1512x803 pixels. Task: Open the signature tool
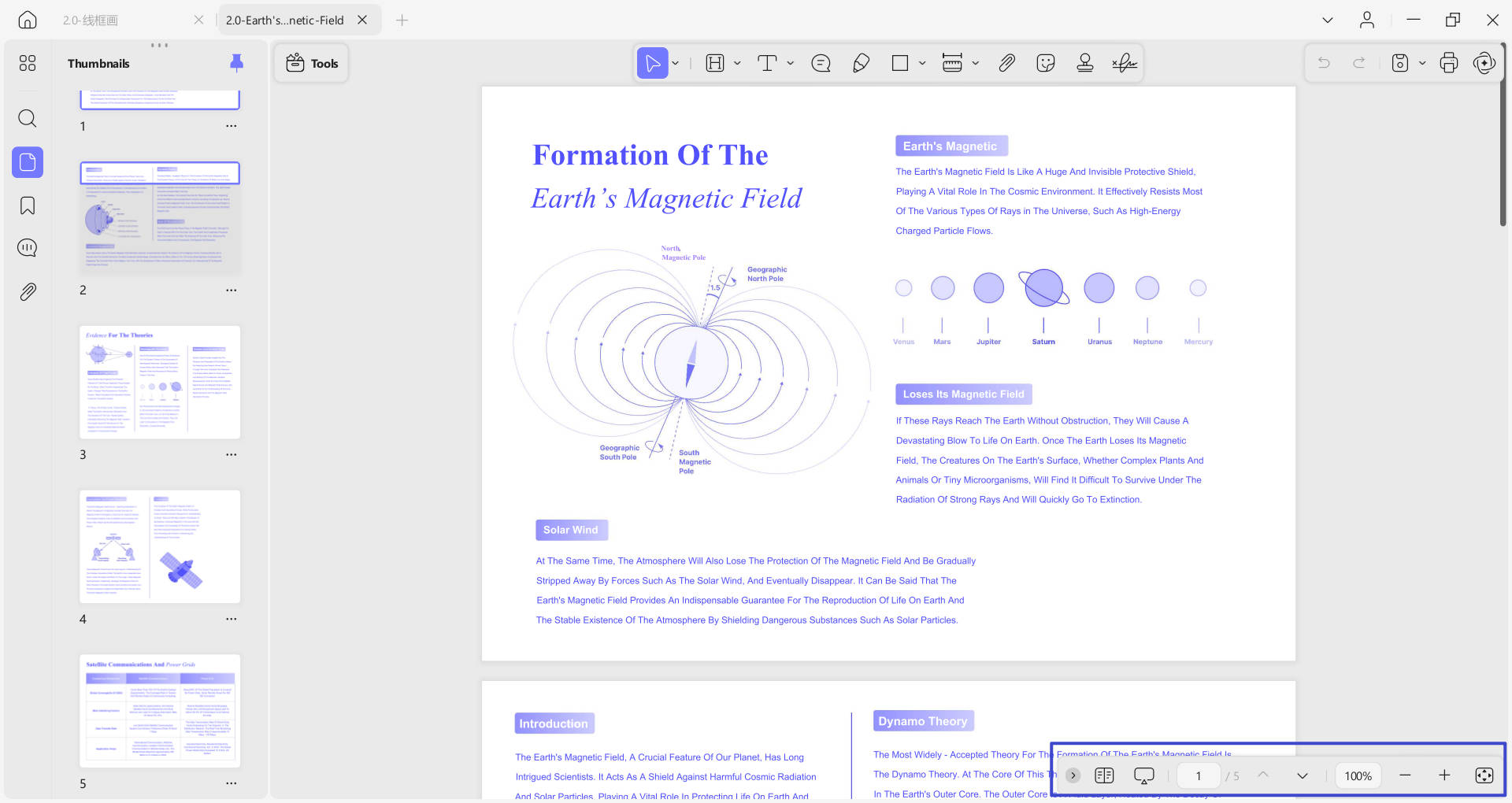pyautogui.click(x=1125, y=63)
